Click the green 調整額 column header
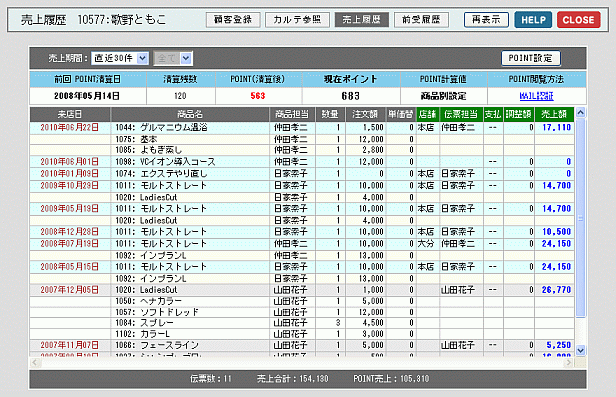 (x=518, y=114)
